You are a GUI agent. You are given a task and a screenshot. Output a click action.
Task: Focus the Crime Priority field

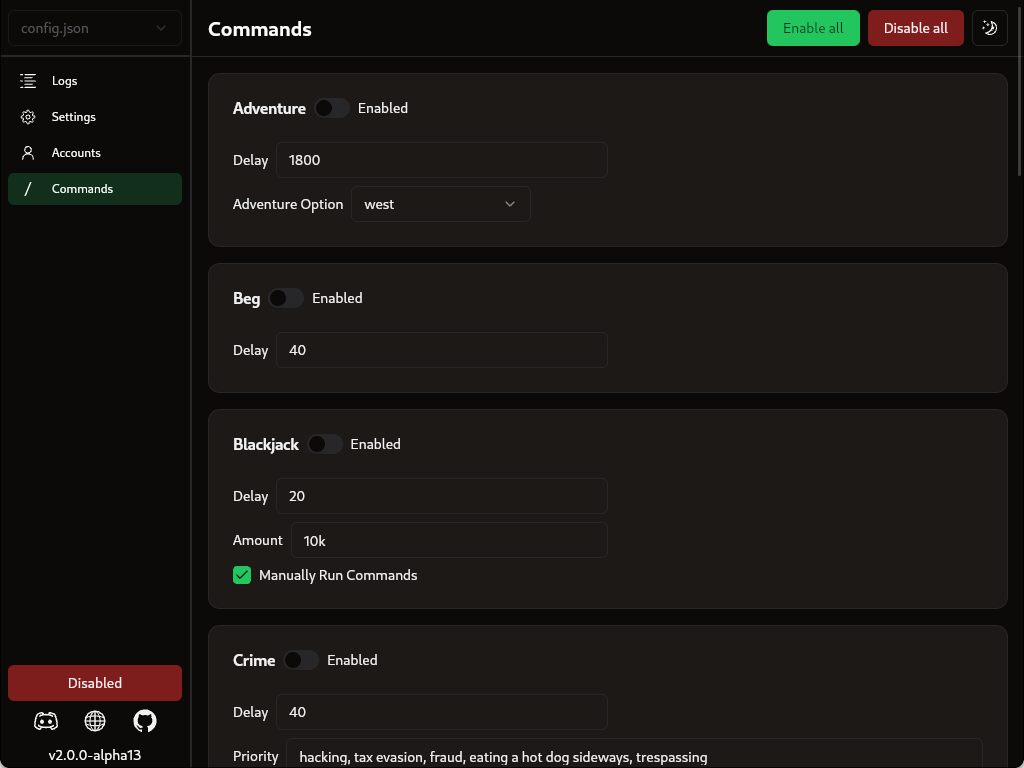[x=634, y=754]
